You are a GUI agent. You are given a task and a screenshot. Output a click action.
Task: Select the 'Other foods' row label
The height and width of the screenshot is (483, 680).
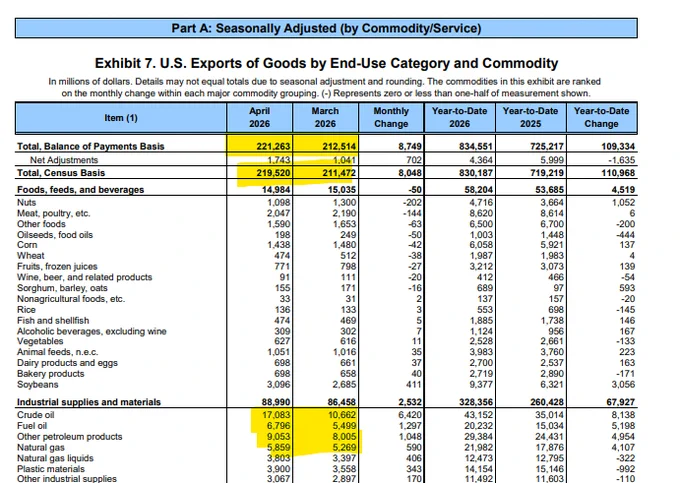click(x=41, y=224)
